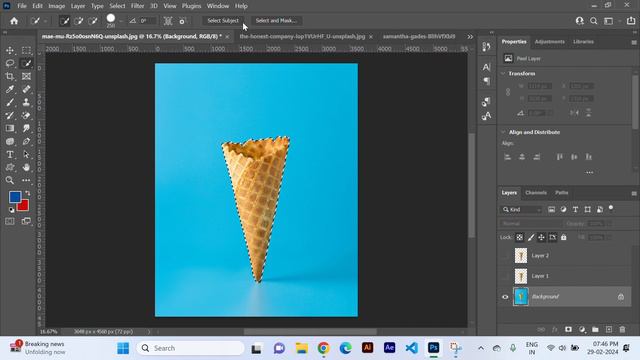Select the Path Selection tool

click(x=26, y=155)
